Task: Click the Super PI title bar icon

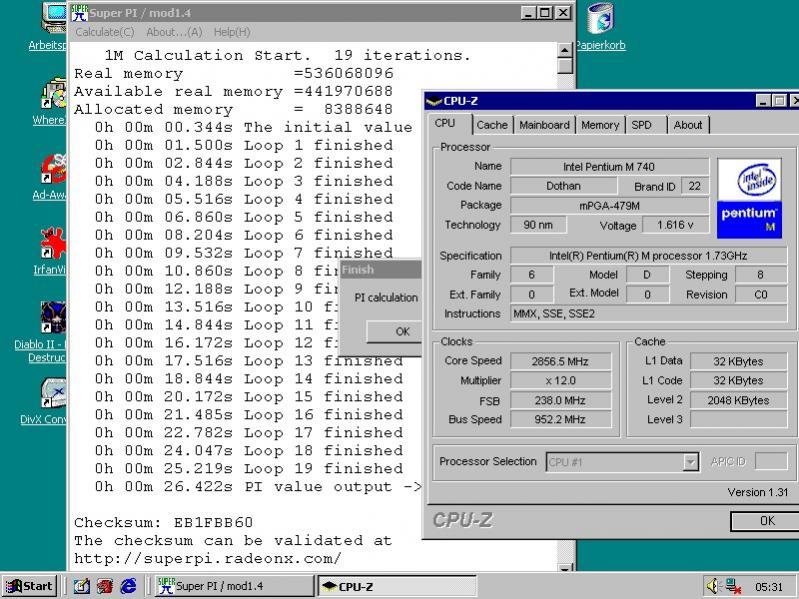Action: pos(79,13)
